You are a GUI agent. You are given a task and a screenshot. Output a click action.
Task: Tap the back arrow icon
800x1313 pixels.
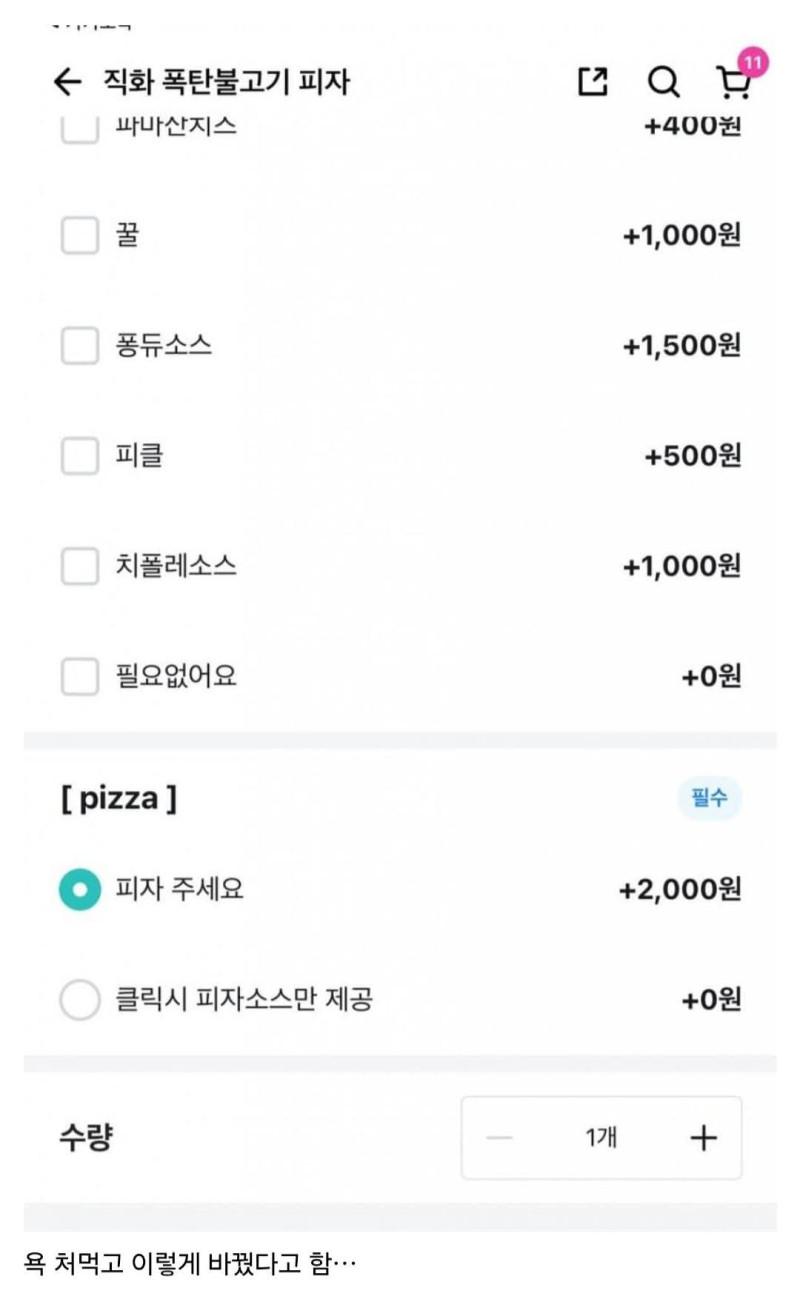[x=67, y=82]
